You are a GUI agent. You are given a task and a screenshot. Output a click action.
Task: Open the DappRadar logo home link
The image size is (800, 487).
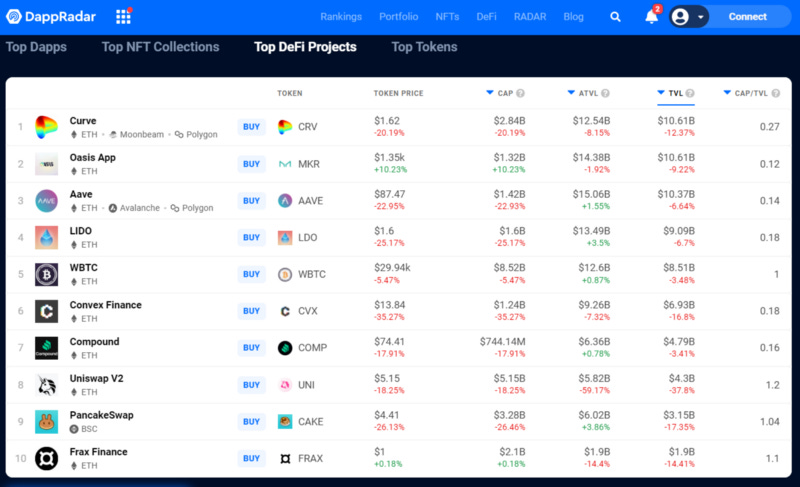[x=51, y=17]
